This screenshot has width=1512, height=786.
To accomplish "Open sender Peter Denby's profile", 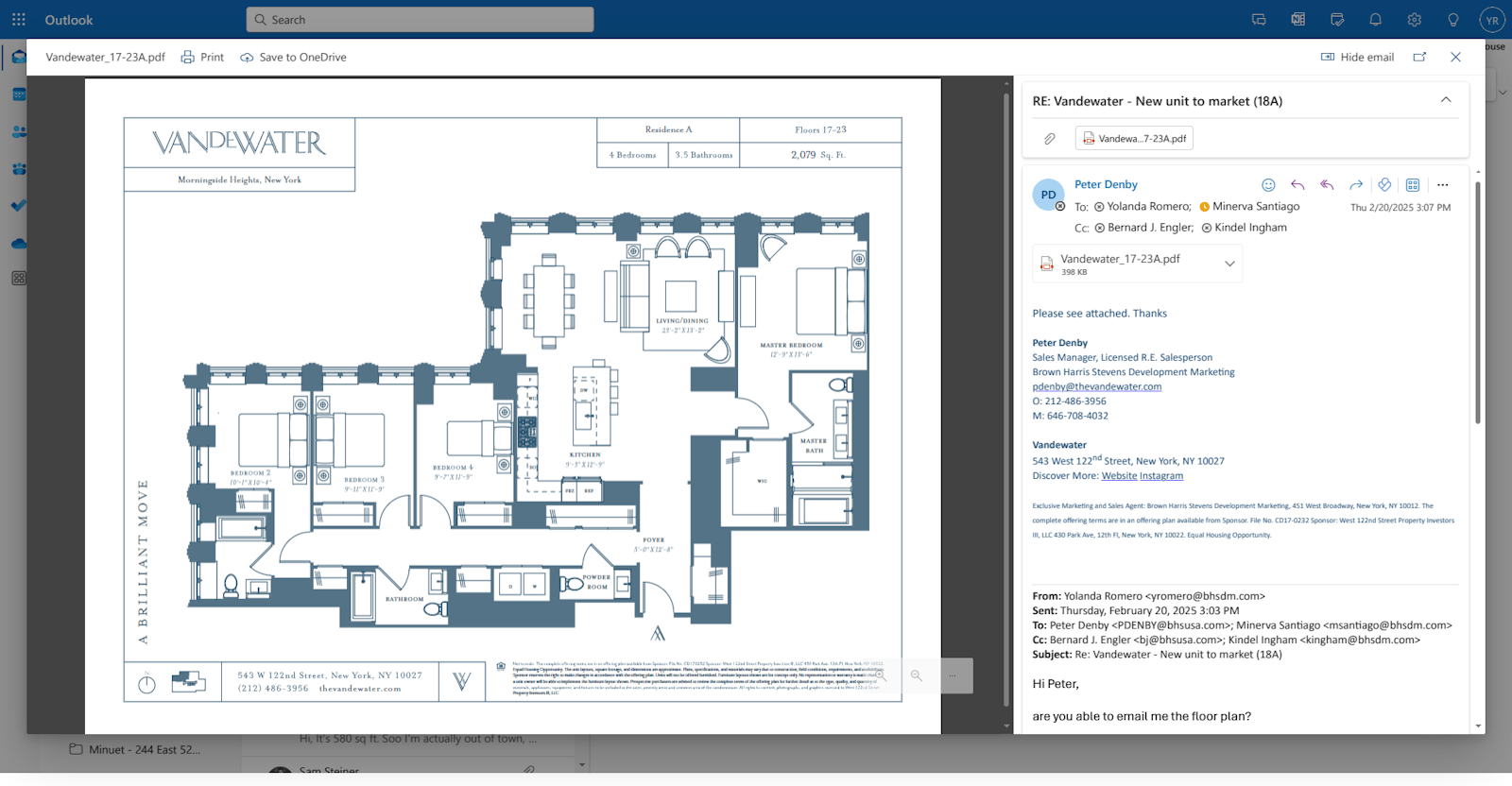I will click(x=1106, y=184).
